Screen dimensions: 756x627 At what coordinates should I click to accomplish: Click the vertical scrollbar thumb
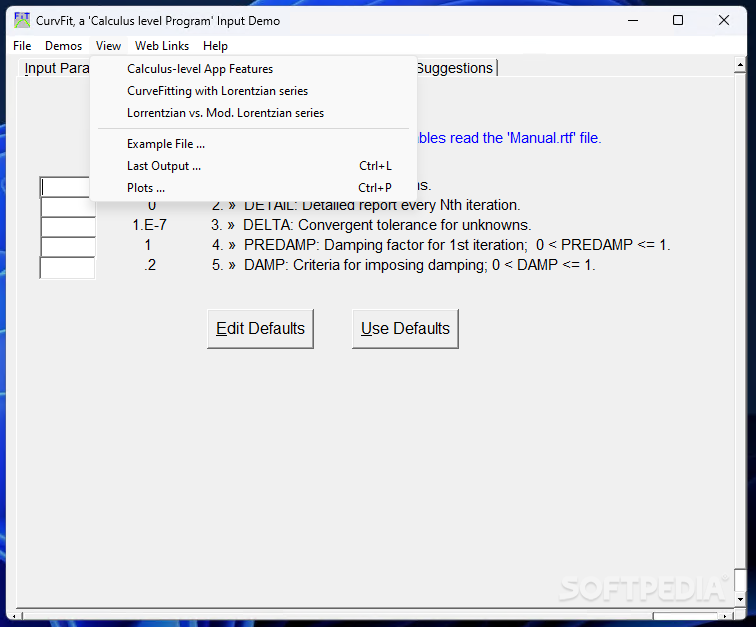coord(740,580)
